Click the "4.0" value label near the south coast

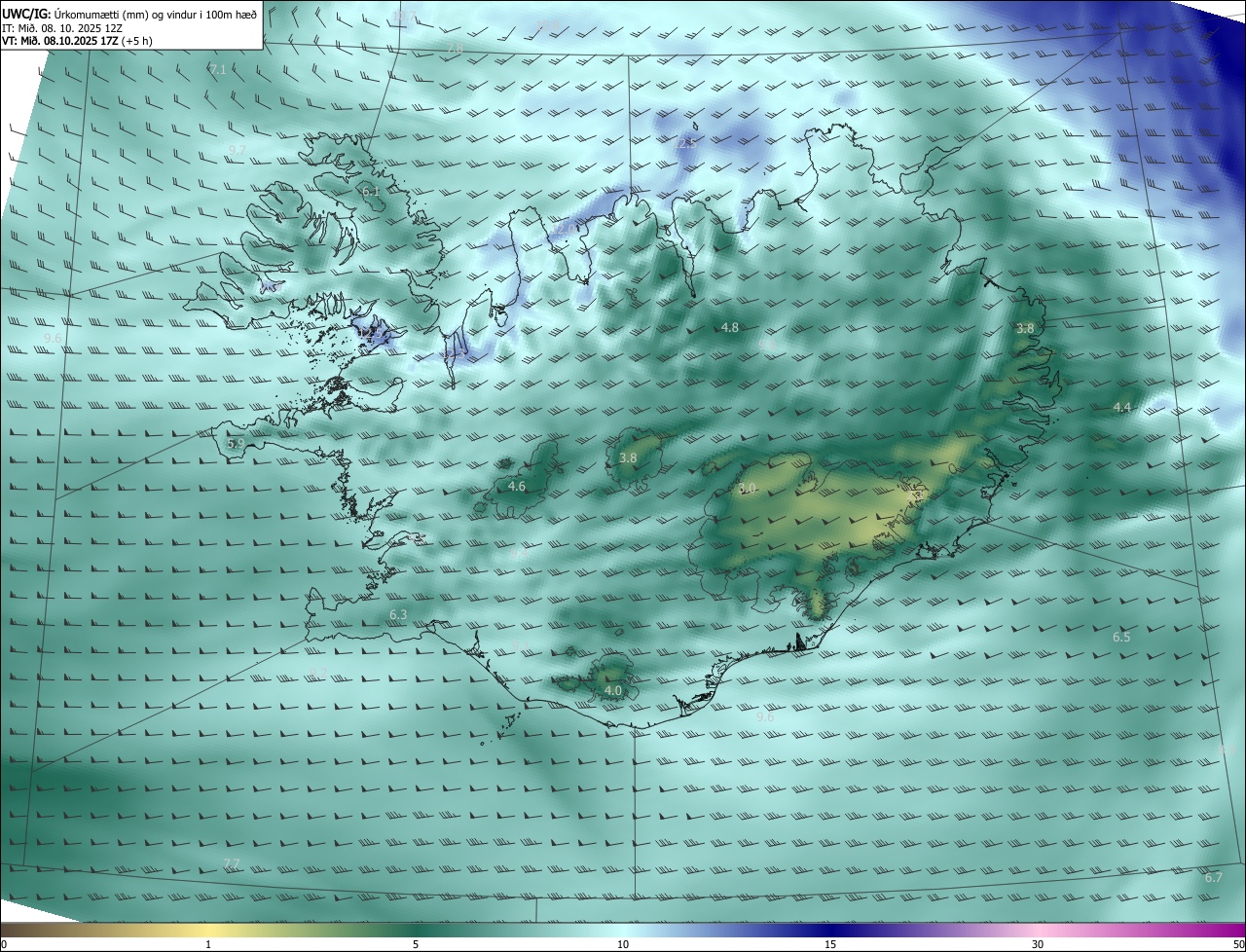[613, 690]
